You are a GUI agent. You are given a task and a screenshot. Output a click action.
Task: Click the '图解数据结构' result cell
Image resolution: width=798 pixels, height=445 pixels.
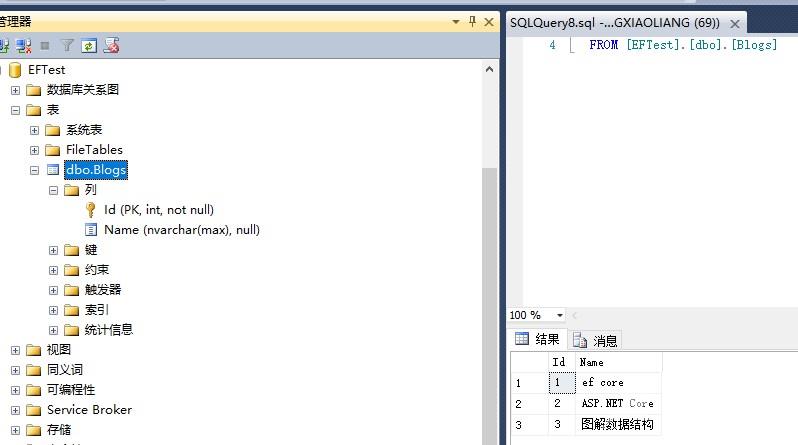coord(619,424)
